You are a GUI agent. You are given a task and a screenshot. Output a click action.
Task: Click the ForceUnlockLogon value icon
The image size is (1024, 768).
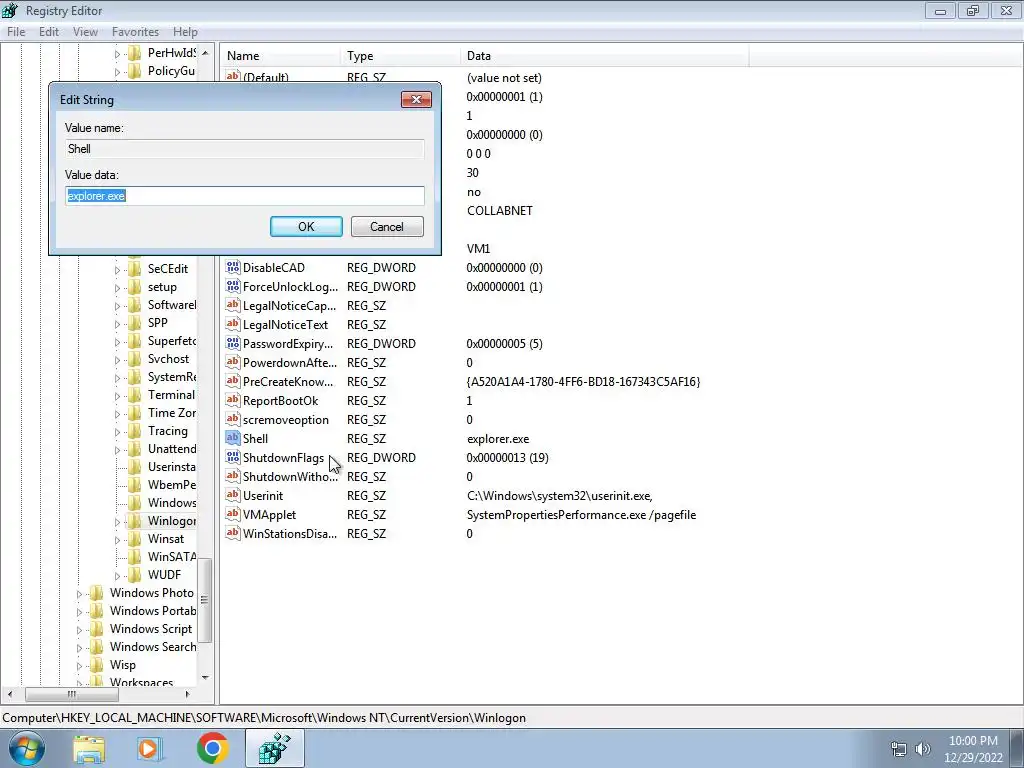coord(232,286)
